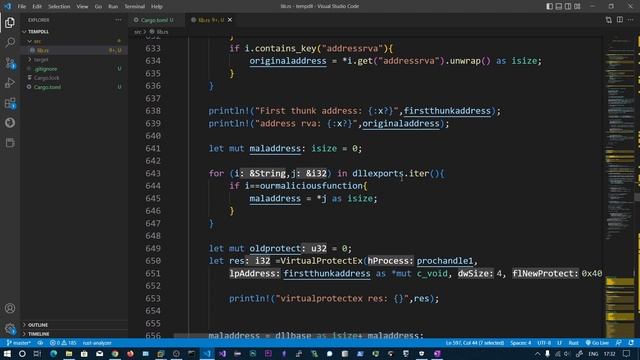Click the open changes icon in editor toolbar
The image size is (640, 360).
click(x=609, y=20)
